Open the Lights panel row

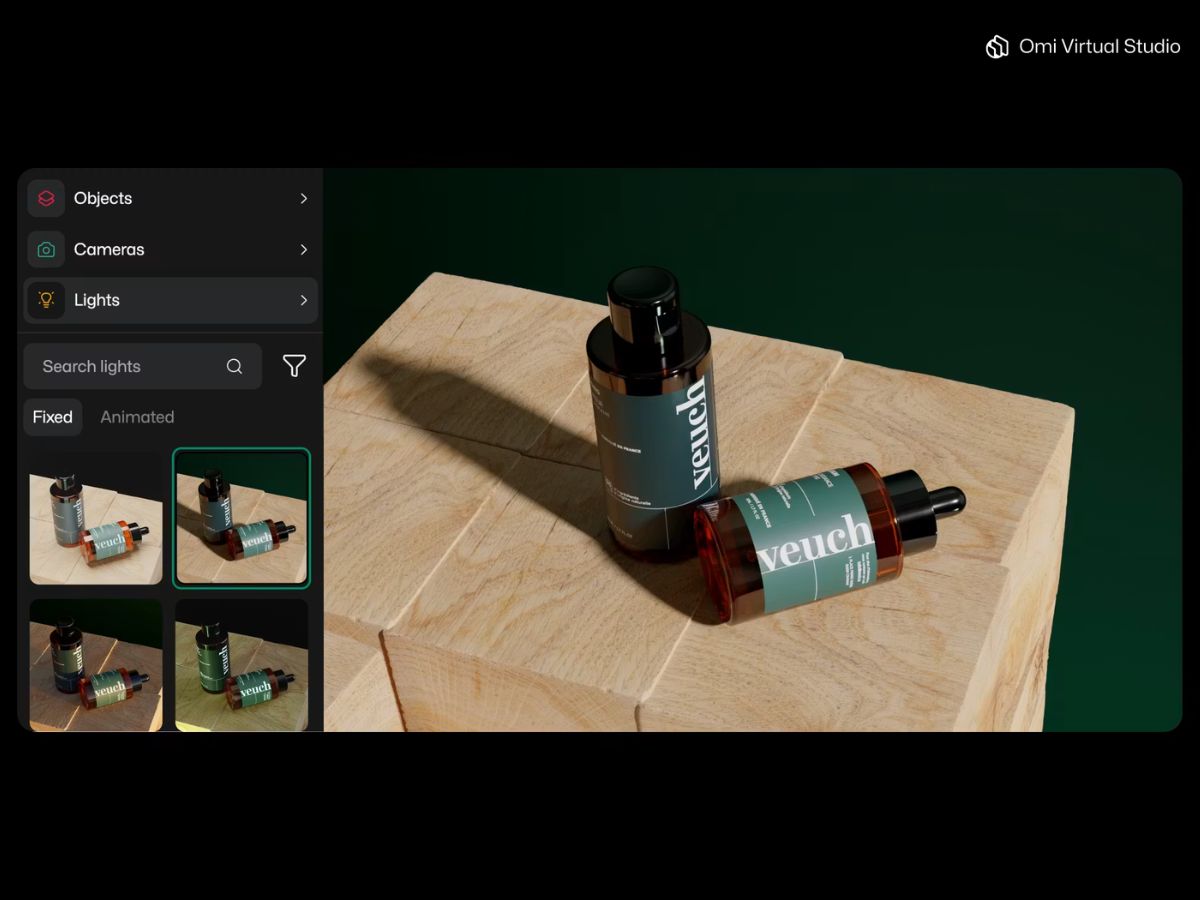170,300
